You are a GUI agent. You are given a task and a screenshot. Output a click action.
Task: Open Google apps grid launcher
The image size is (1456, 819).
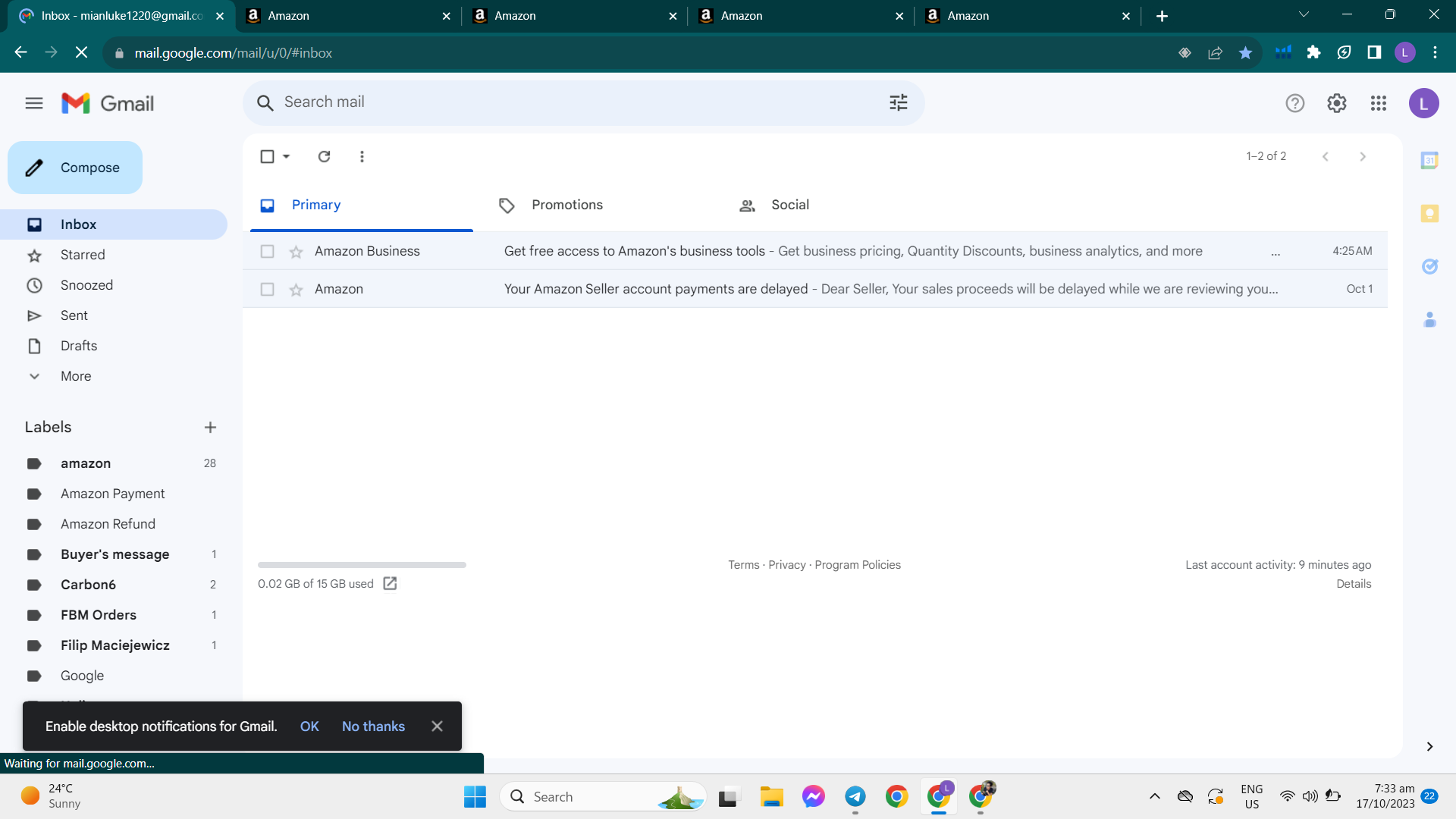1379,103
